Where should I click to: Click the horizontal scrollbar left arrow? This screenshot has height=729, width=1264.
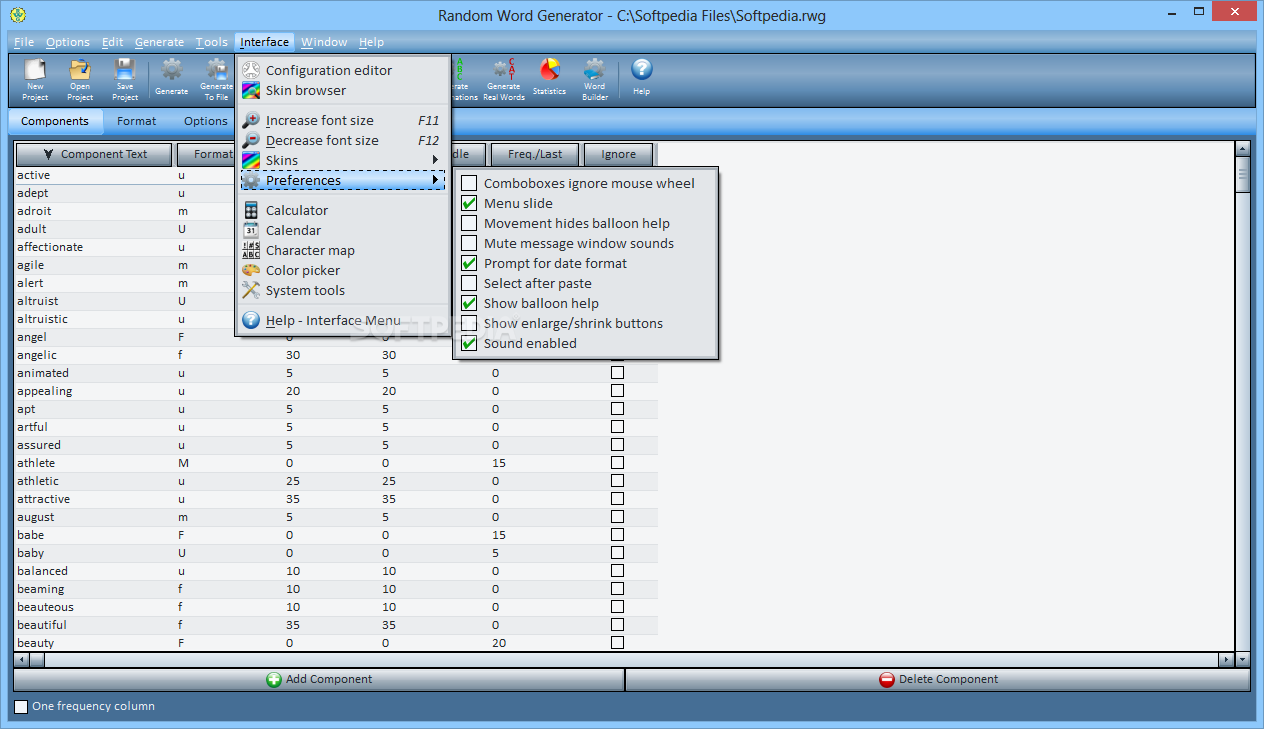click(x=21, y=660)
